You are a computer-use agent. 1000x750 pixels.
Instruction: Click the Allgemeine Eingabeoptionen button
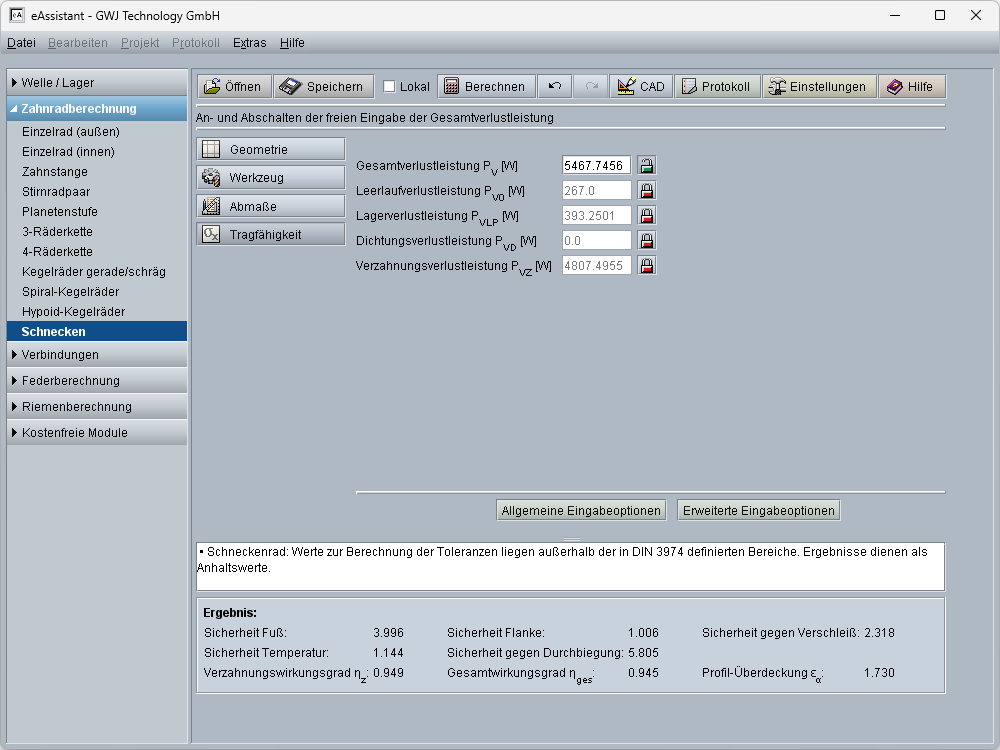[581, 511]
